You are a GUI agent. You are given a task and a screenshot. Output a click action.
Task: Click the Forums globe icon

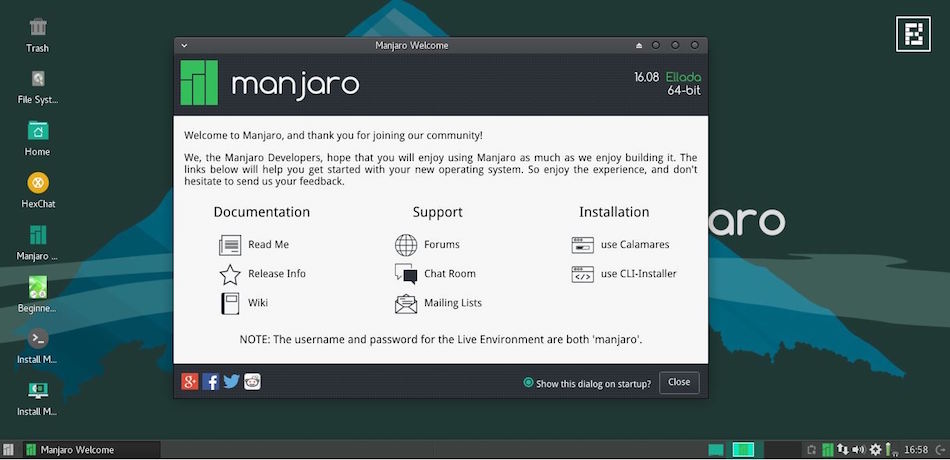click(406, 245)
